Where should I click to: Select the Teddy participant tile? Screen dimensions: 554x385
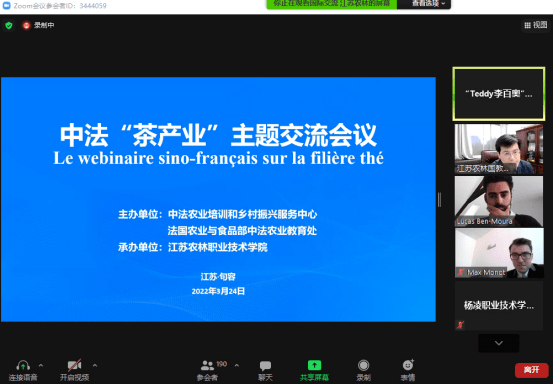pos(499,94)
